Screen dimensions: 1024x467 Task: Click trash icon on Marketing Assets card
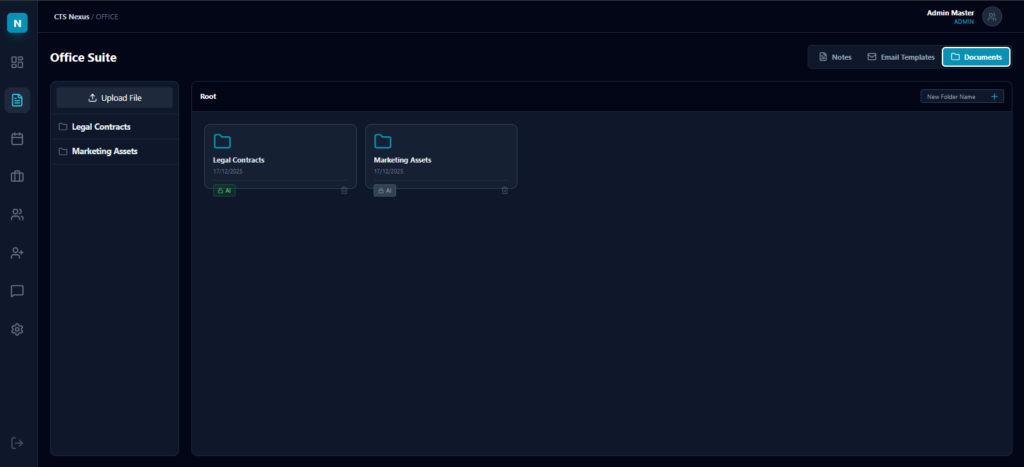pyautogui.click(x=505, y=190)
